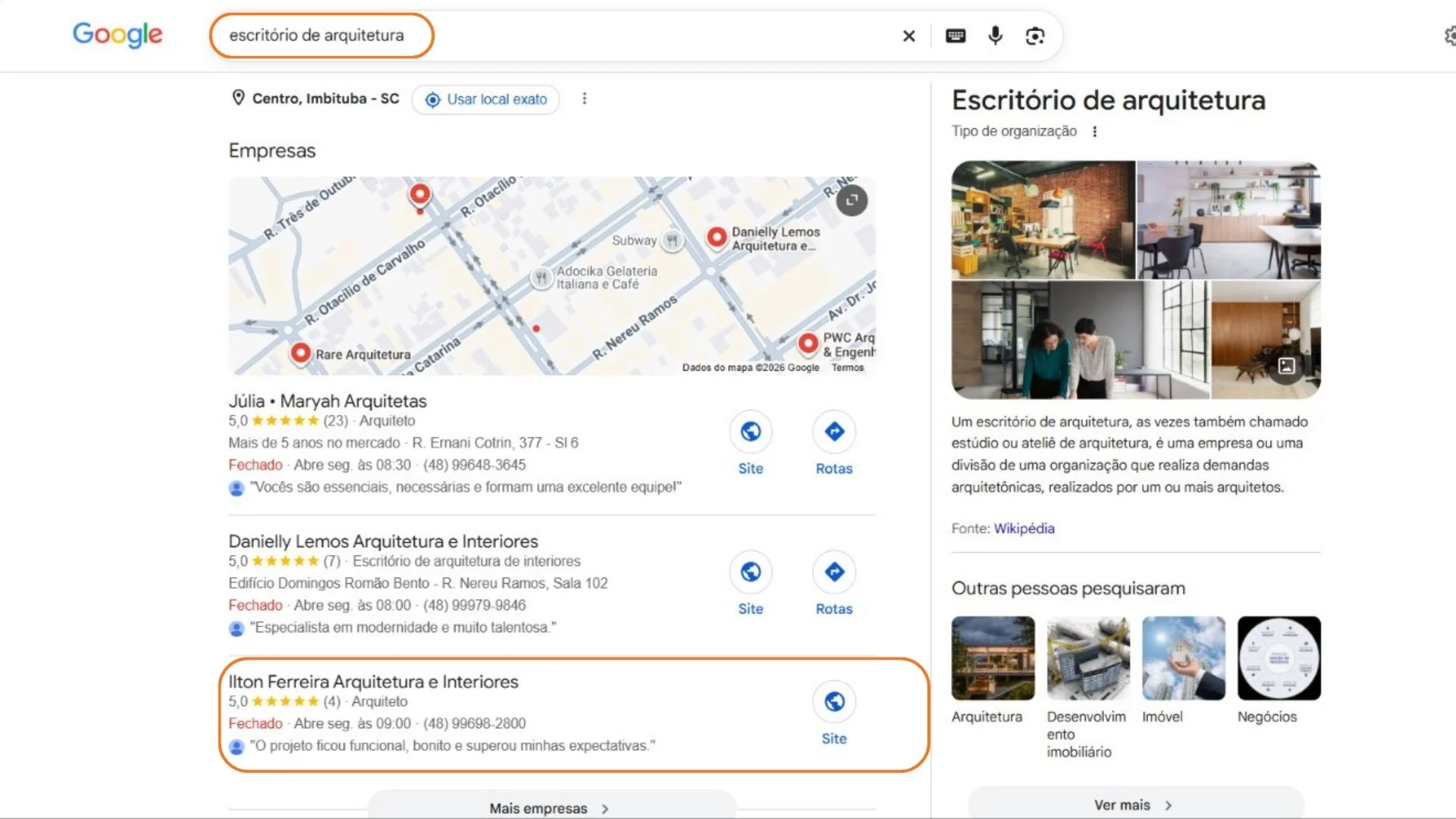
Task: Select the PWC Arq & Engenh map pin
Action: [x=808, y=344]
